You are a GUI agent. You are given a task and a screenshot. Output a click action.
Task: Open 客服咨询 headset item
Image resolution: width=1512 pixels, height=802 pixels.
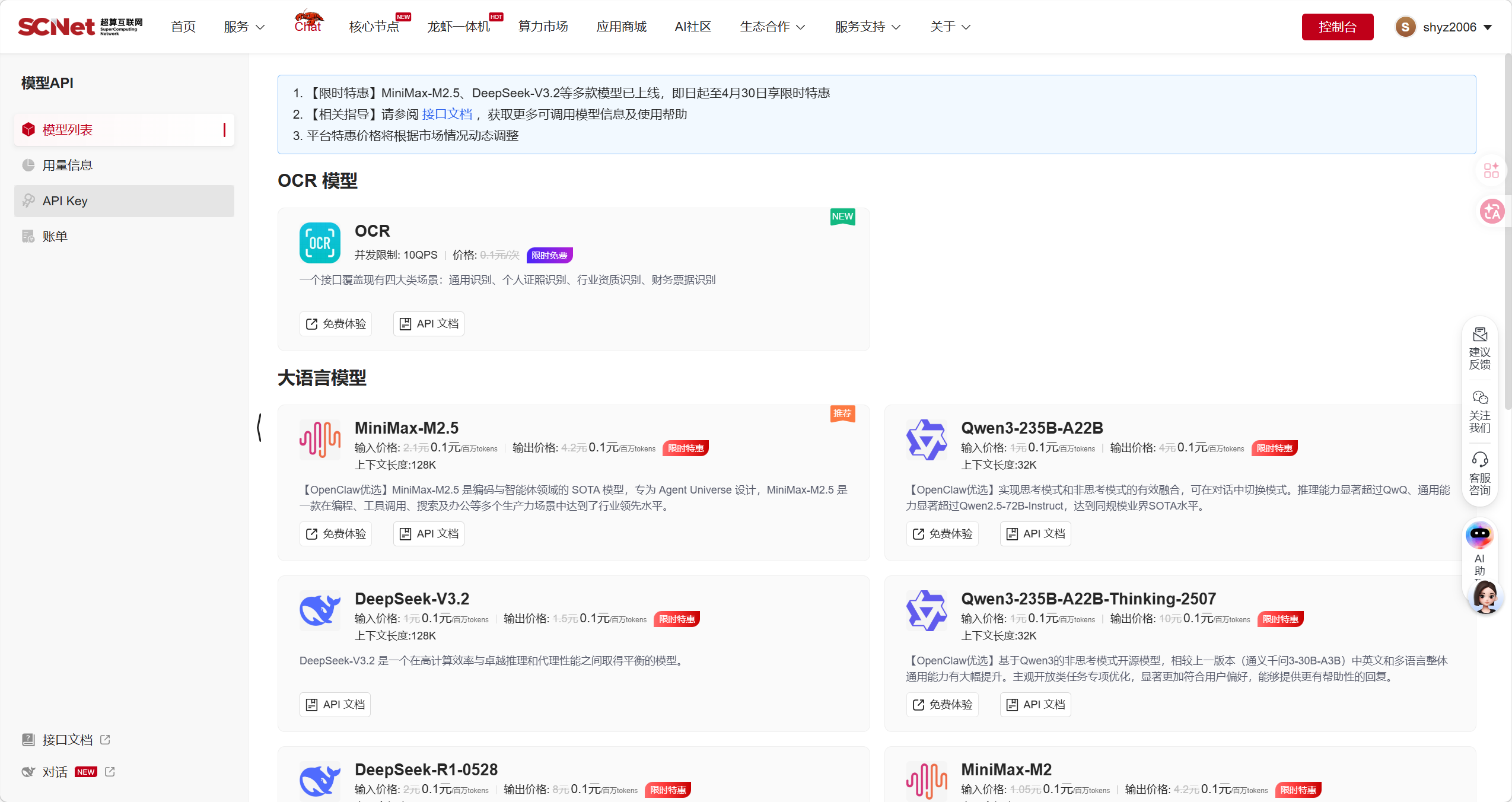1480,474
